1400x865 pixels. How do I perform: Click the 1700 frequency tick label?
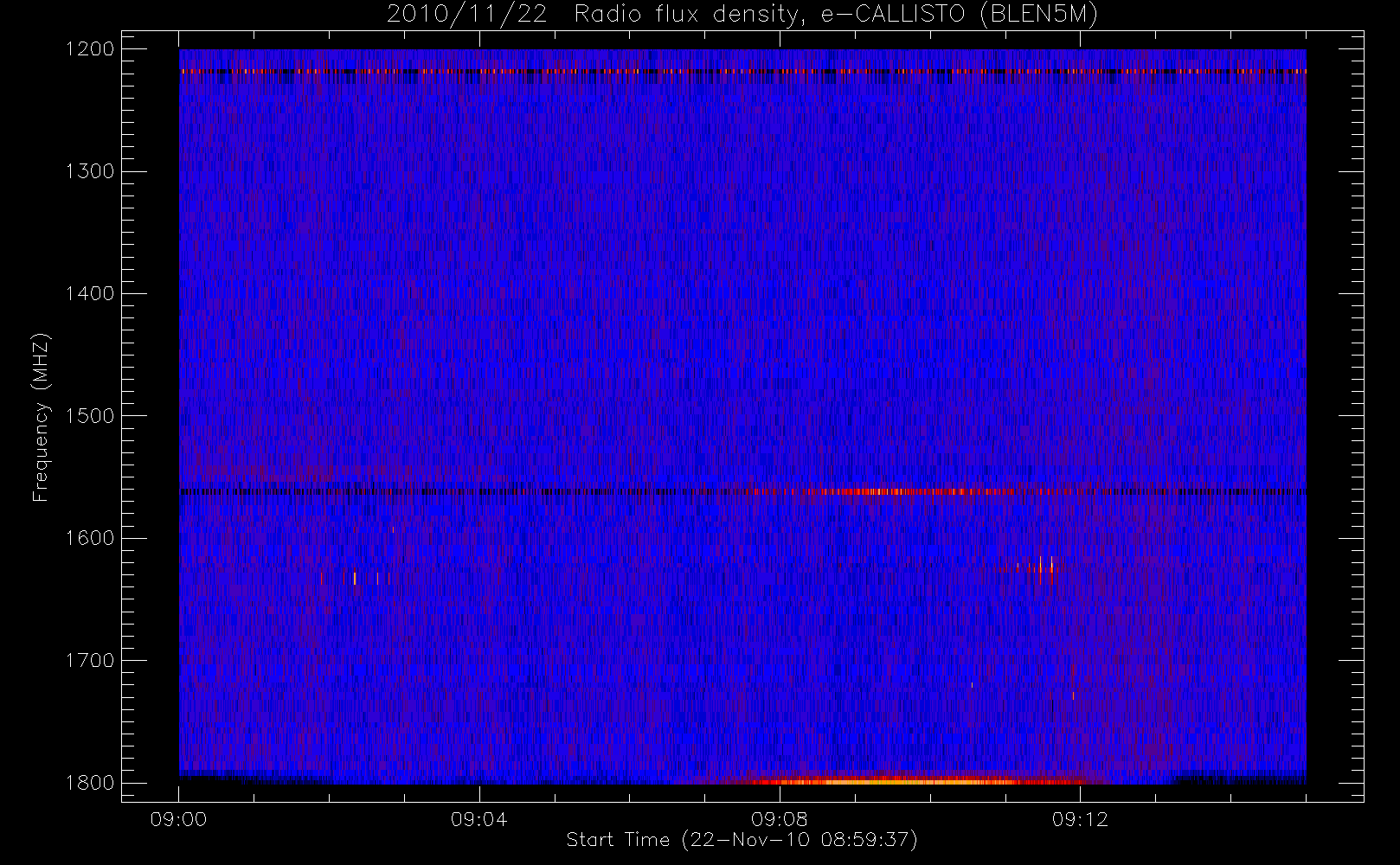click(90, 661)
